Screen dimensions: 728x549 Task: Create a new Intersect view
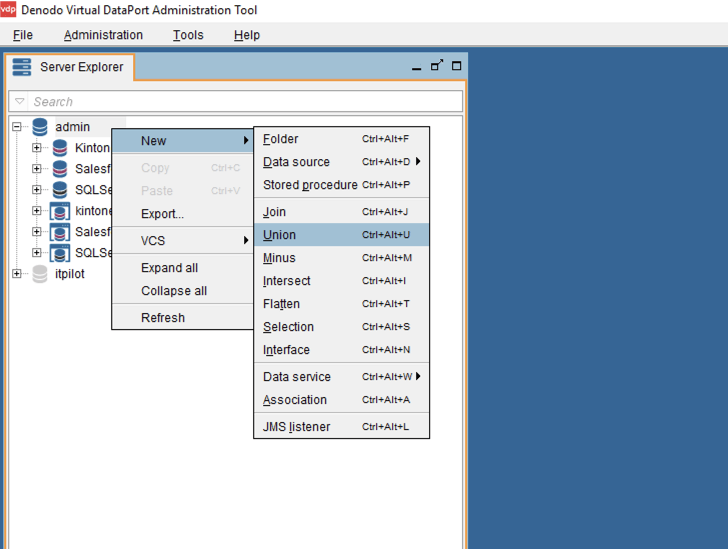(x=341, y=281)
